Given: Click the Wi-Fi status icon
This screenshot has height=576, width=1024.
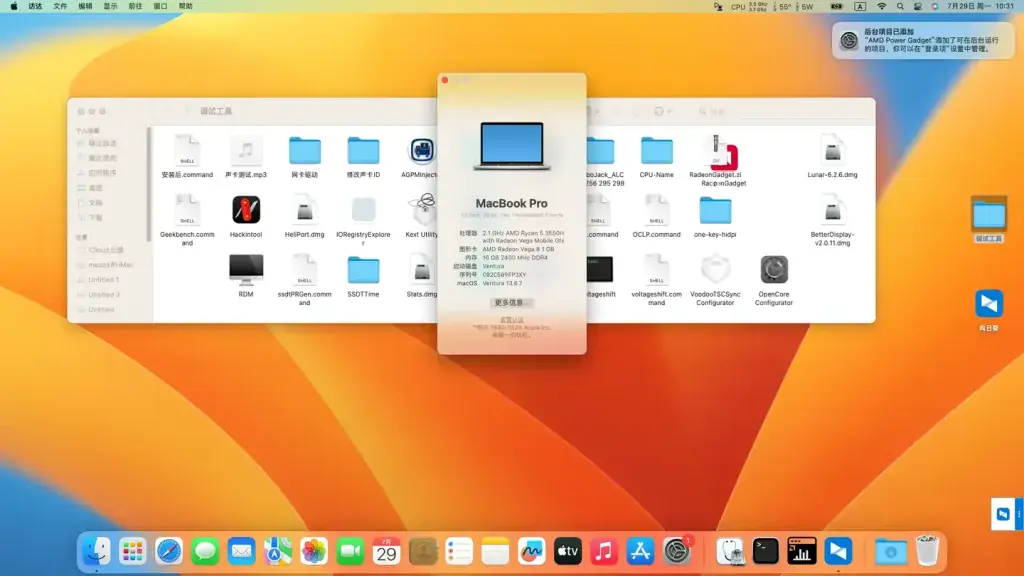Looking at the screenshot, I should pos(882,7).
